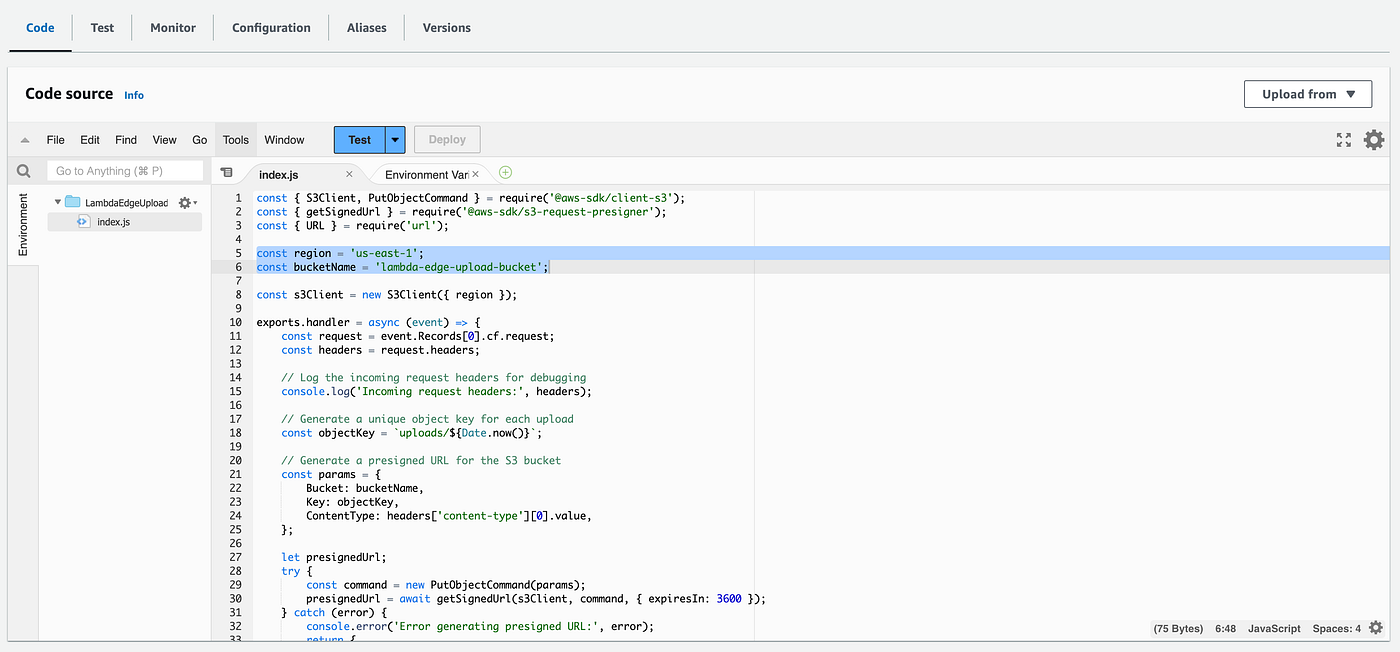
Task: Open the status bar settings gear
Action: pos(1376,628)
